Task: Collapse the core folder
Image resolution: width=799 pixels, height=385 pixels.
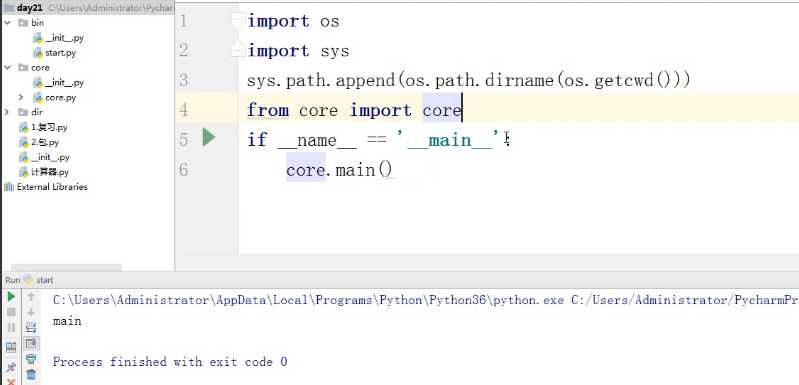Action: pos(7,67)
